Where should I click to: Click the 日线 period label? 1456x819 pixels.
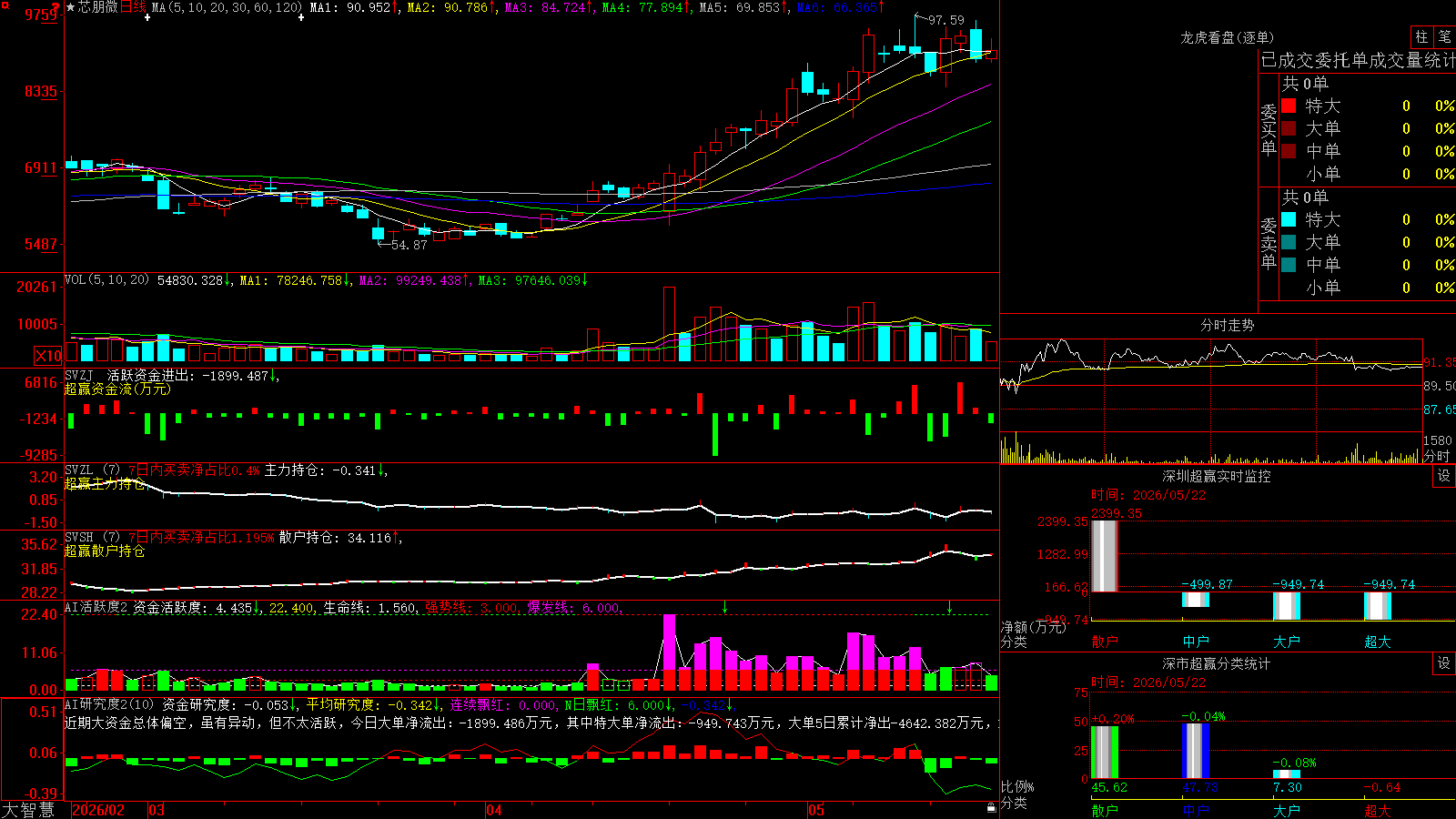(133, 7)
